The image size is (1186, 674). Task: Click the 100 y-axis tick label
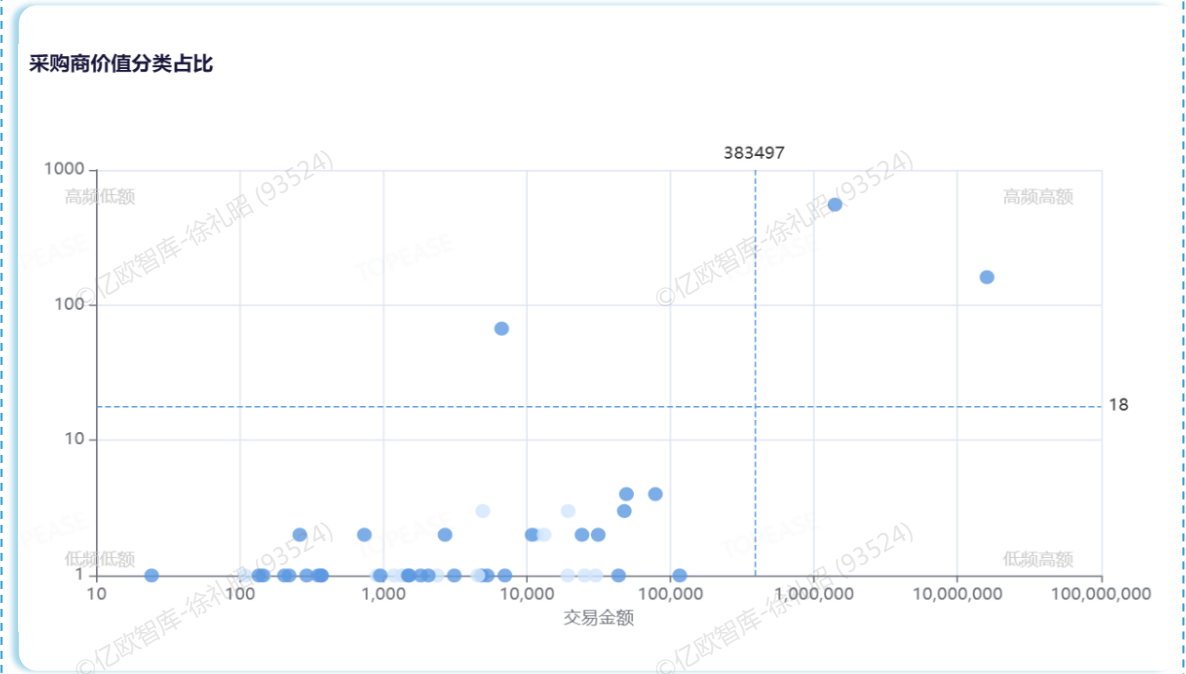point(68,305)
